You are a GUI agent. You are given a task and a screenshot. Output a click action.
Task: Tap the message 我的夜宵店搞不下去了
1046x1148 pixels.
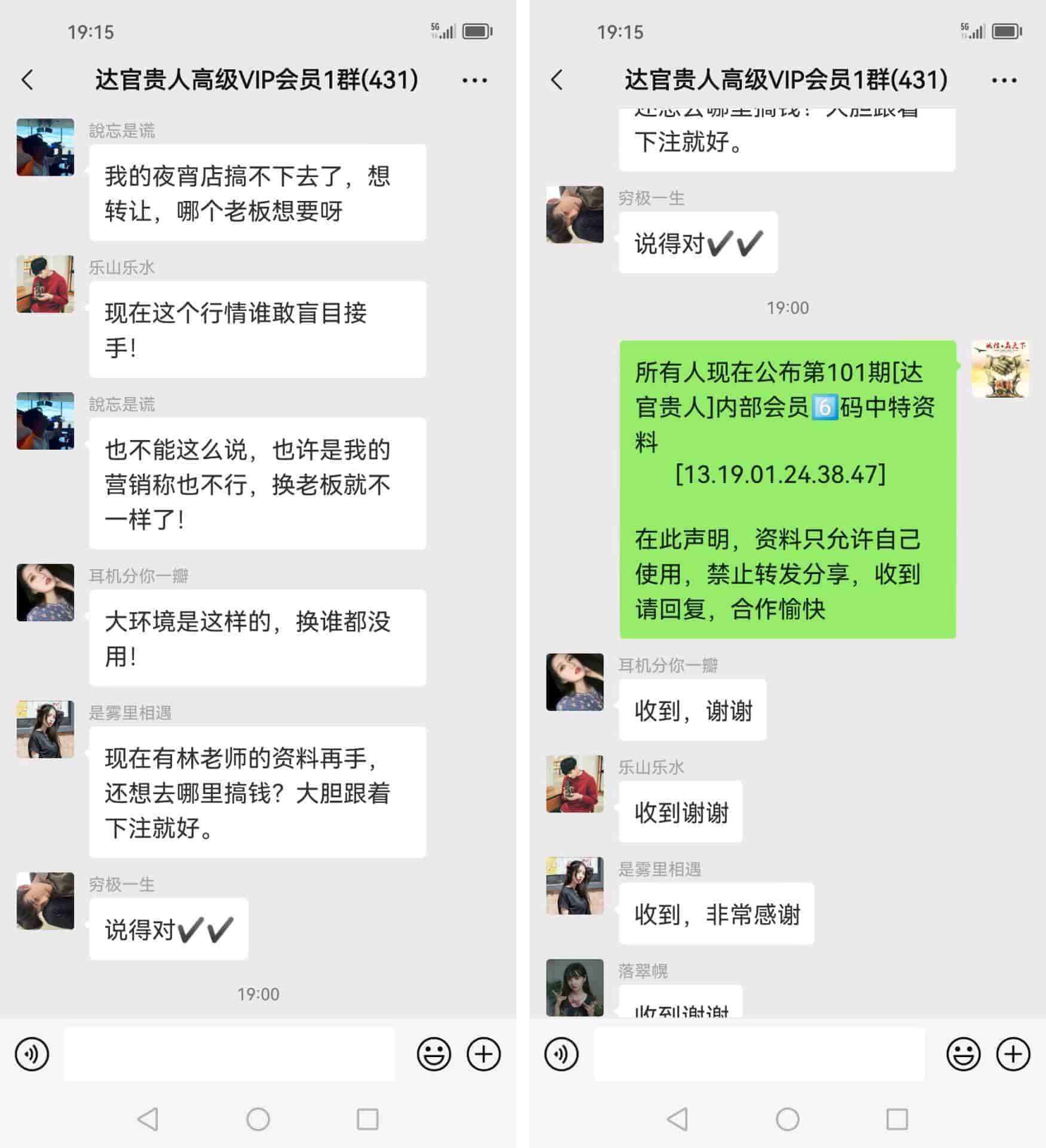[258, 193]
